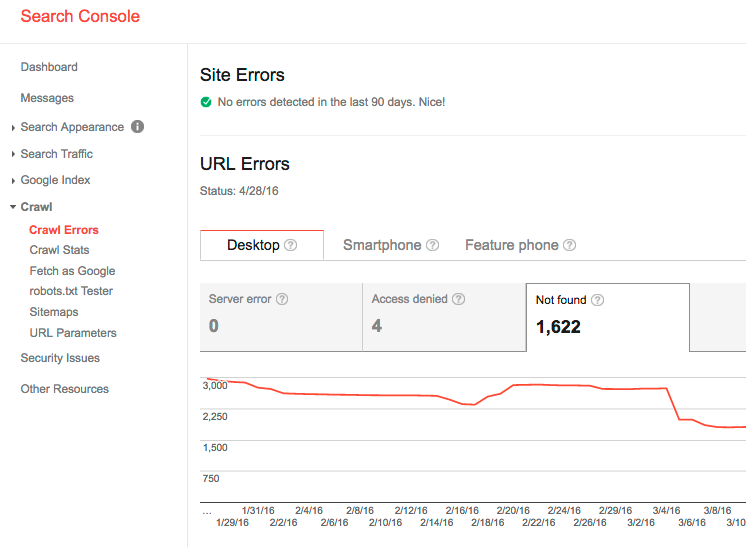Click the 2/29/16 date label
Viewport: 746px width, 547px height.
(615, 510)
